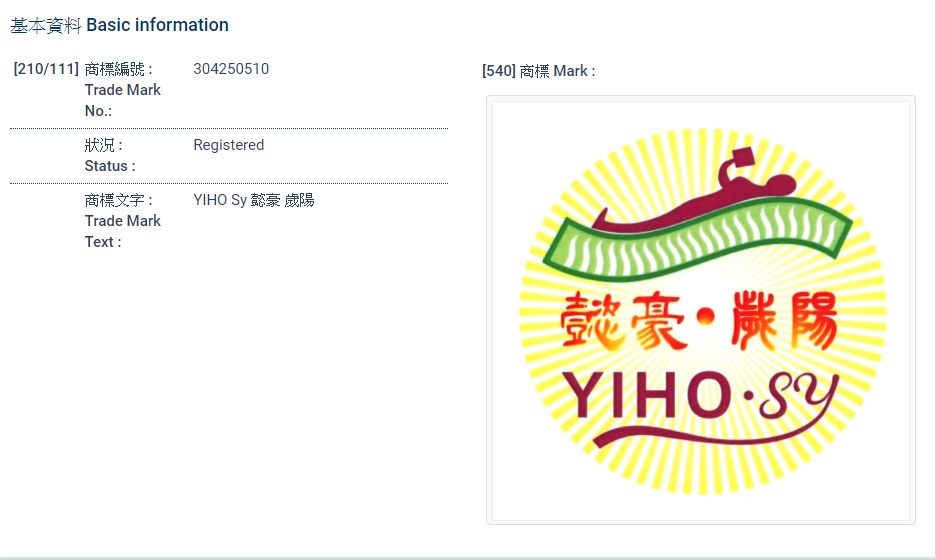Screen dimensions: 936x559
Task: Click the Registered status value
Action: click(x=229, y=145)
